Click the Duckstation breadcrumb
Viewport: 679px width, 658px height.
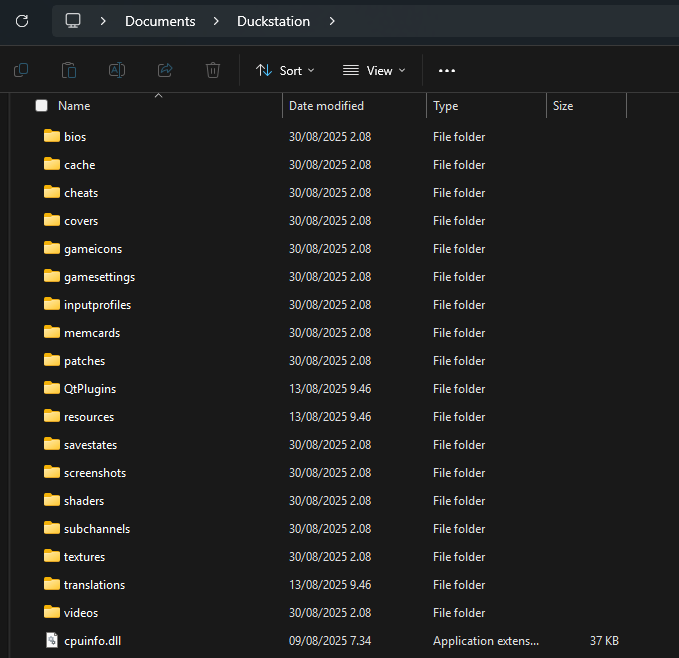[x=274, y=21]
